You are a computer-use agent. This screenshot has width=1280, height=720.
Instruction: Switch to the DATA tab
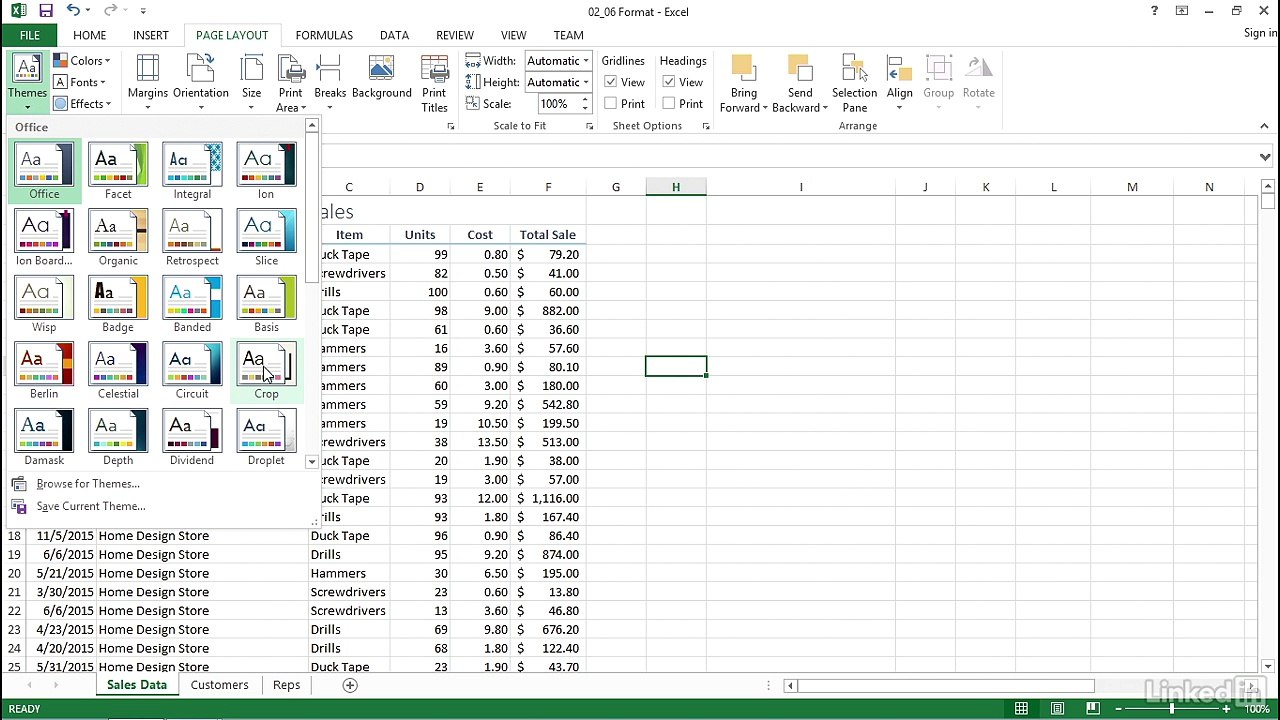point(394,35)
